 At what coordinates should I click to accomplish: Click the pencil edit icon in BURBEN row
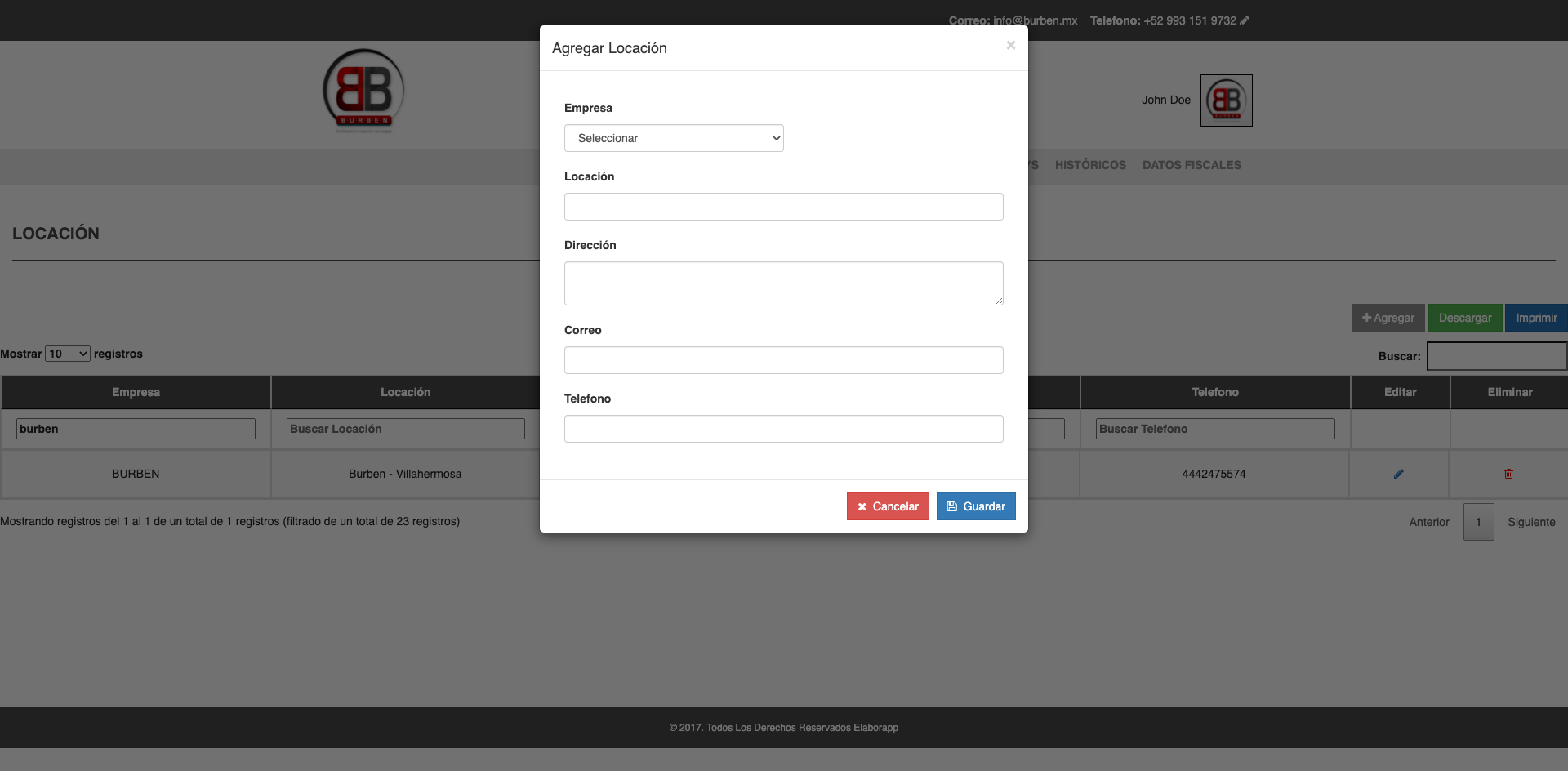tap(1398, 474)
